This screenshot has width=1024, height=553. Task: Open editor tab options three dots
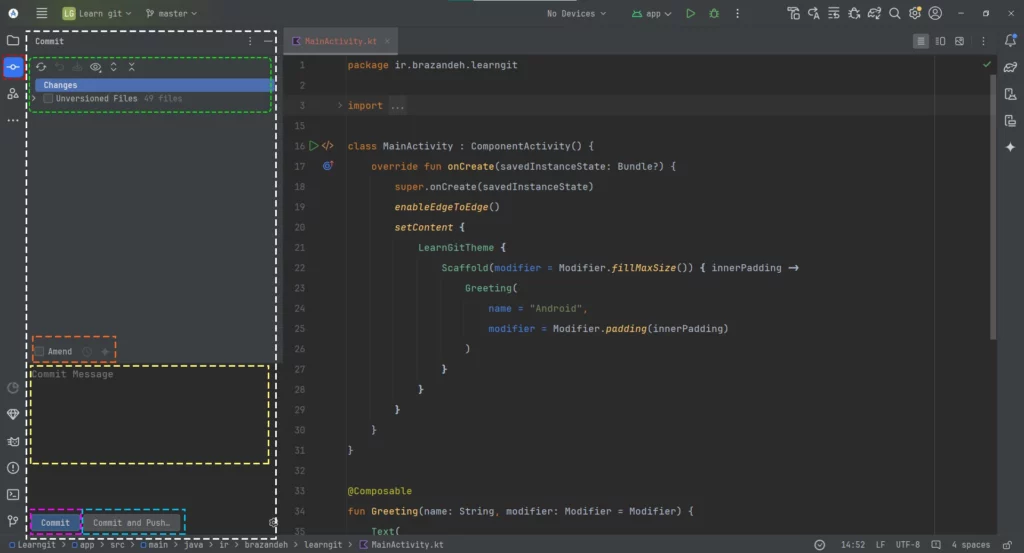(x=984, y=41)
